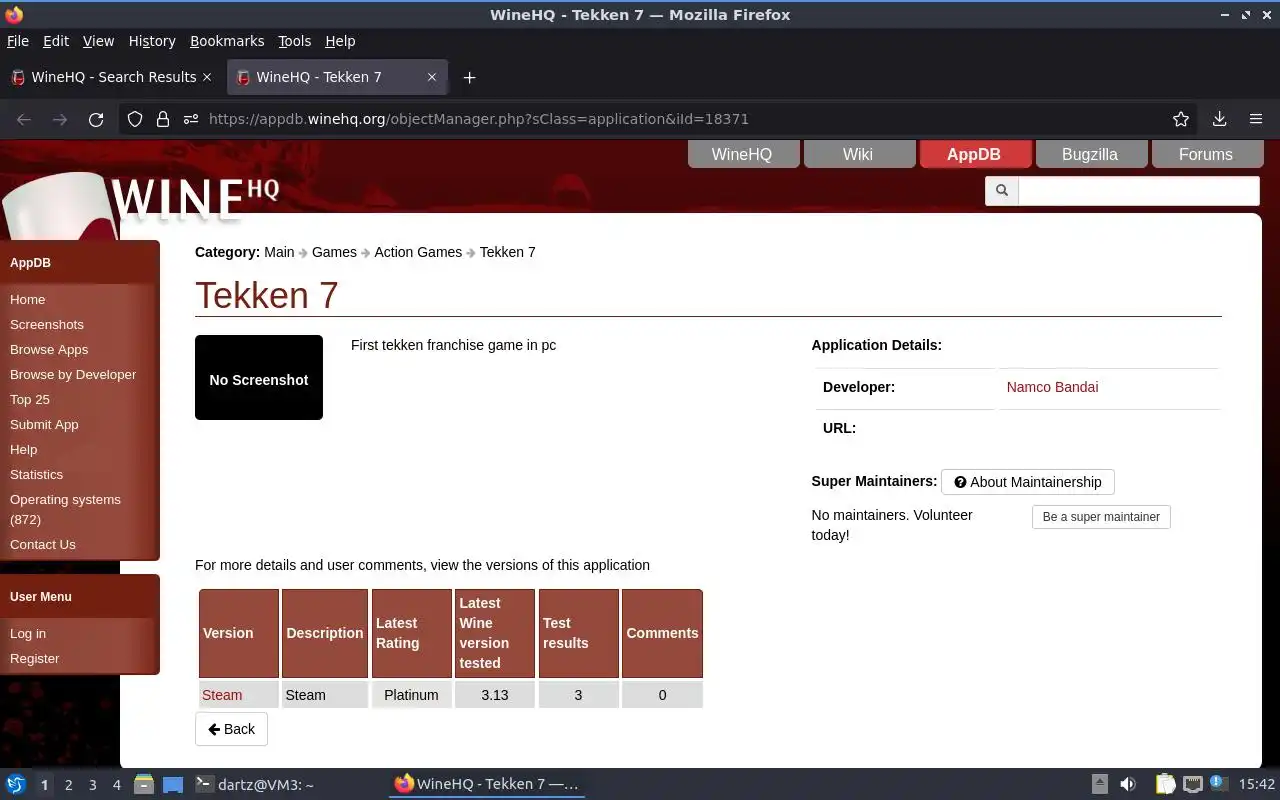The height and width of the screenshot is (800, 1280).
Task: Open the Namco Bandai developer link
Action: click(x=1052, y=387)
